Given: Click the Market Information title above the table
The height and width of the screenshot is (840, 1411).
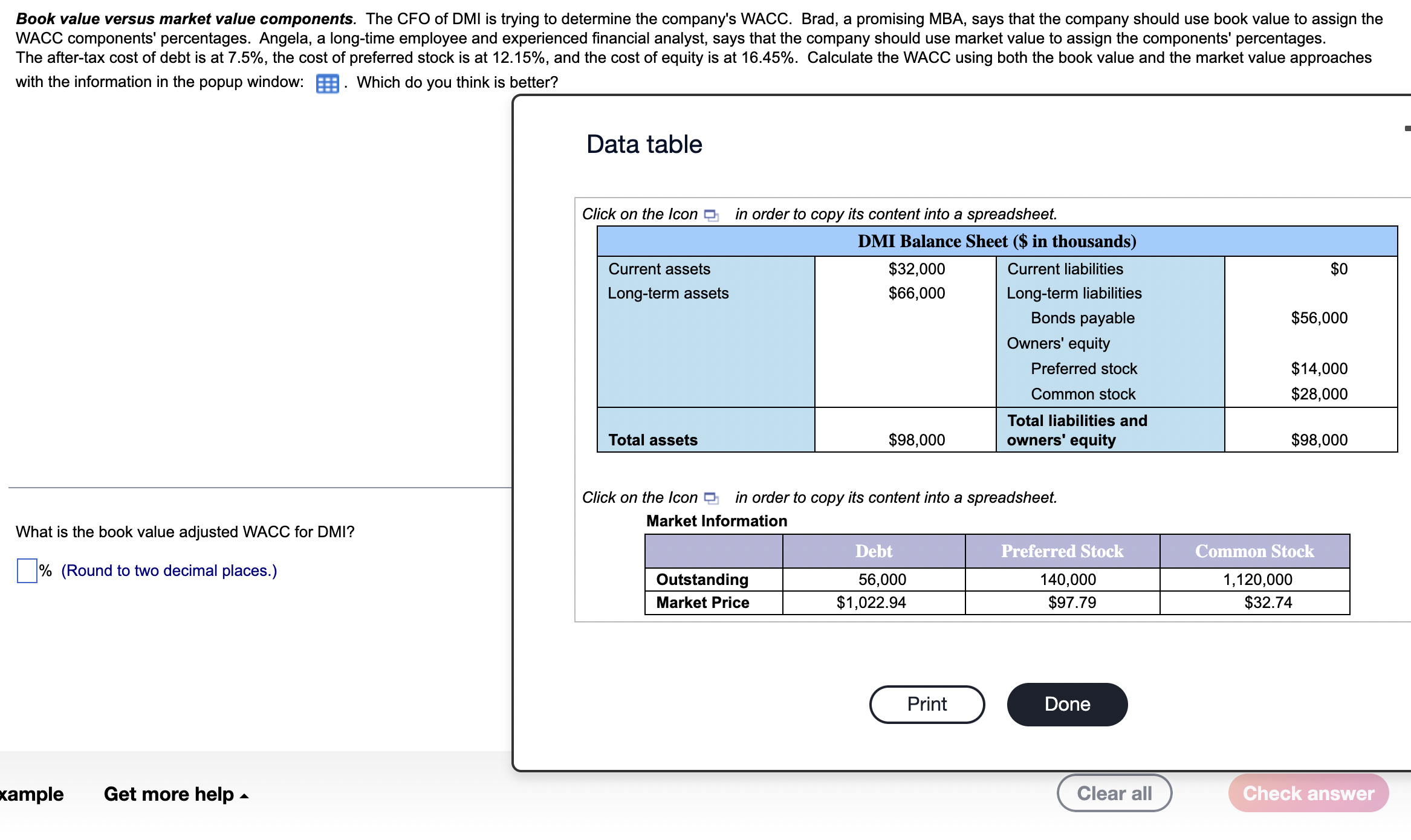Looking at the screenshot, I should click(x=716, y=520).
